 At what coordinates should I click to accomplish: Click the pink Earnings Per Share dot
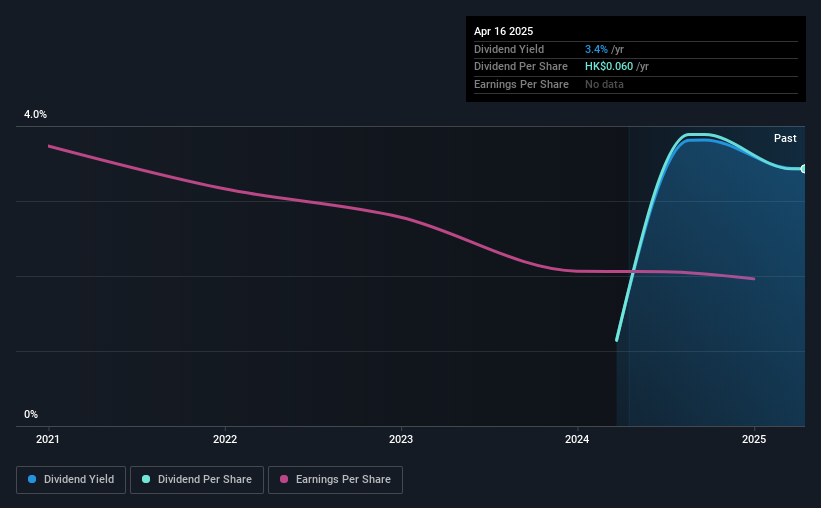(284, 479)
